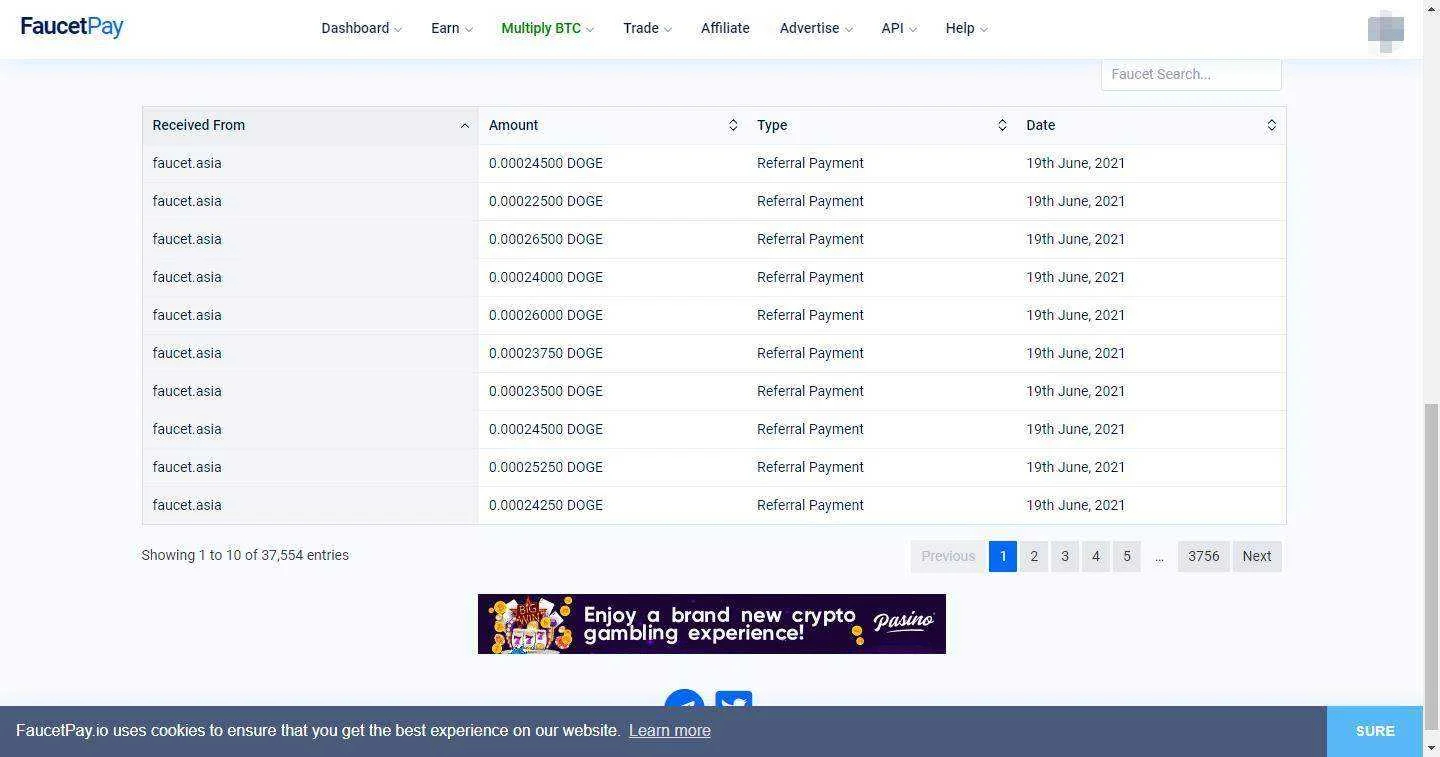This screenshot has width=1440, height=757.
Task: Click the Previous pagination button
Action: click(948, 556)
